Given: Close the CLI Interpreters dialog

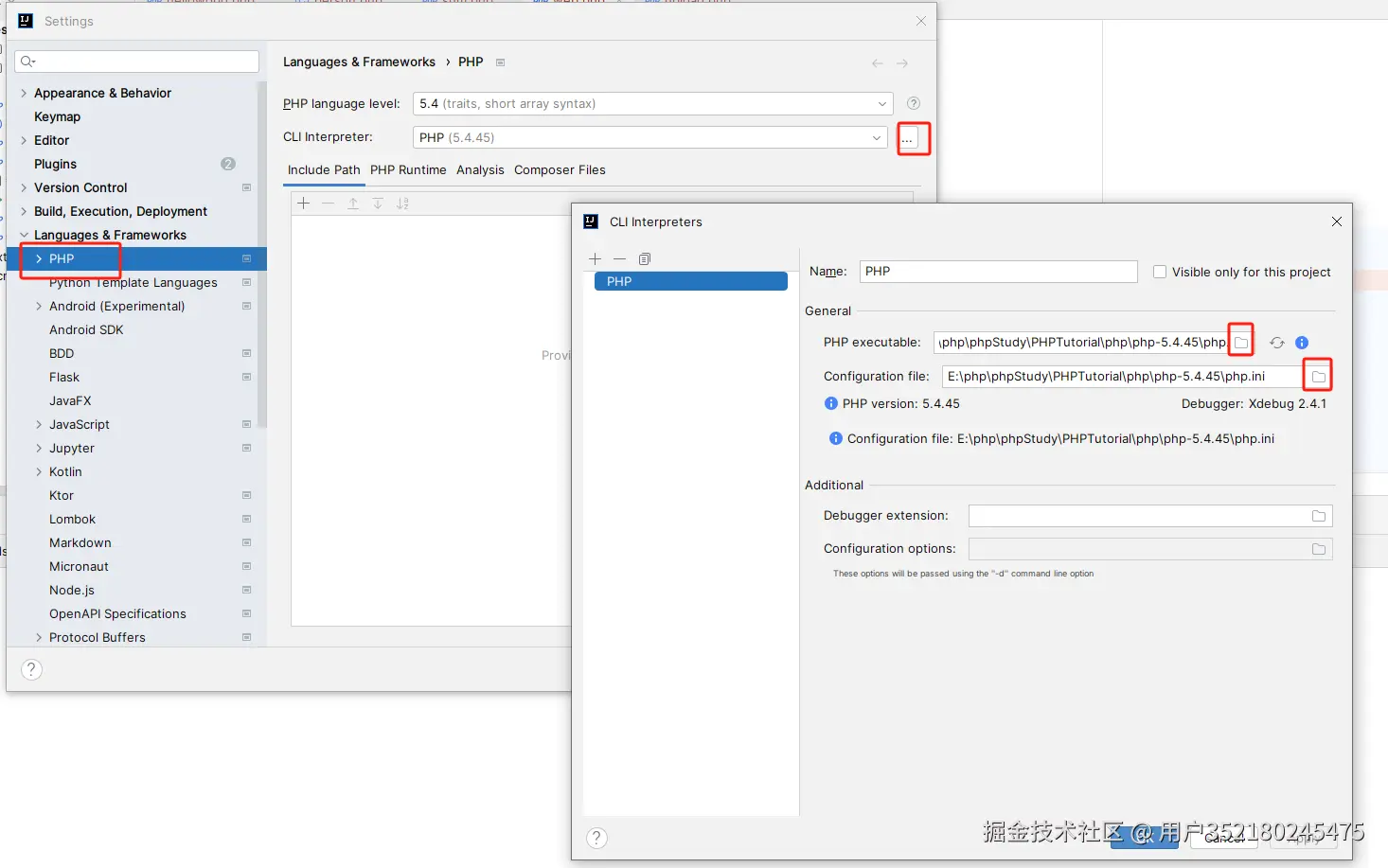Looking at the screenshot, I should (1337, 221).
